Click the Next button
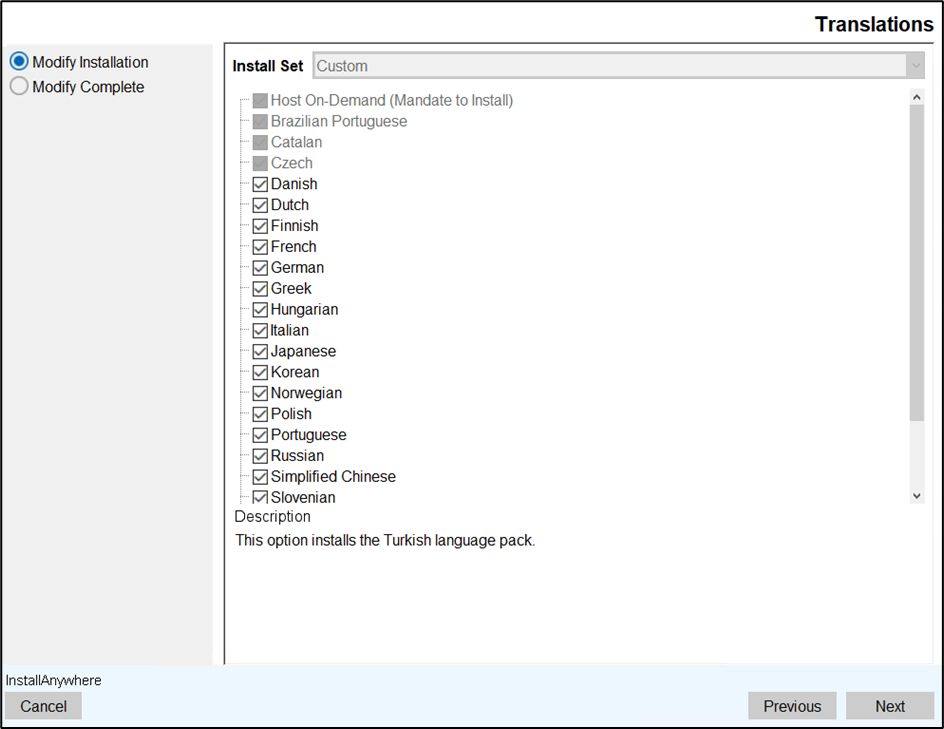Viewport: 944px width, 729px height. pos(889,706)
